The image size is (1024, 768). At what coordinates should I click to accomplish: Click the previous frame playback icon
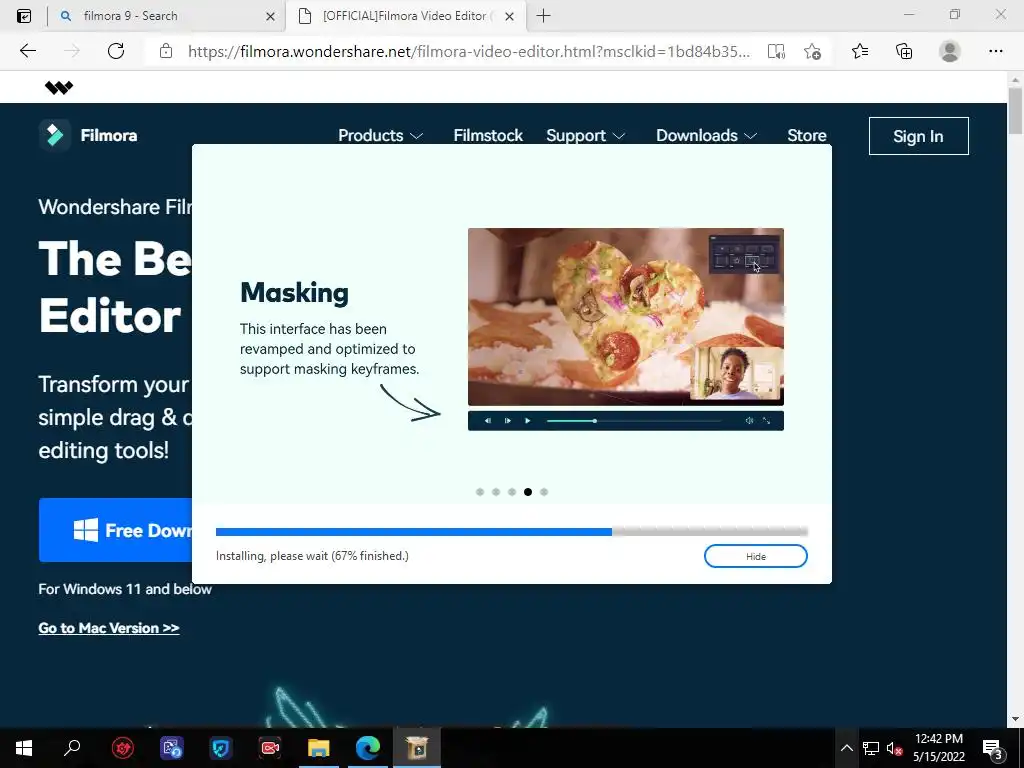point(488,421)
